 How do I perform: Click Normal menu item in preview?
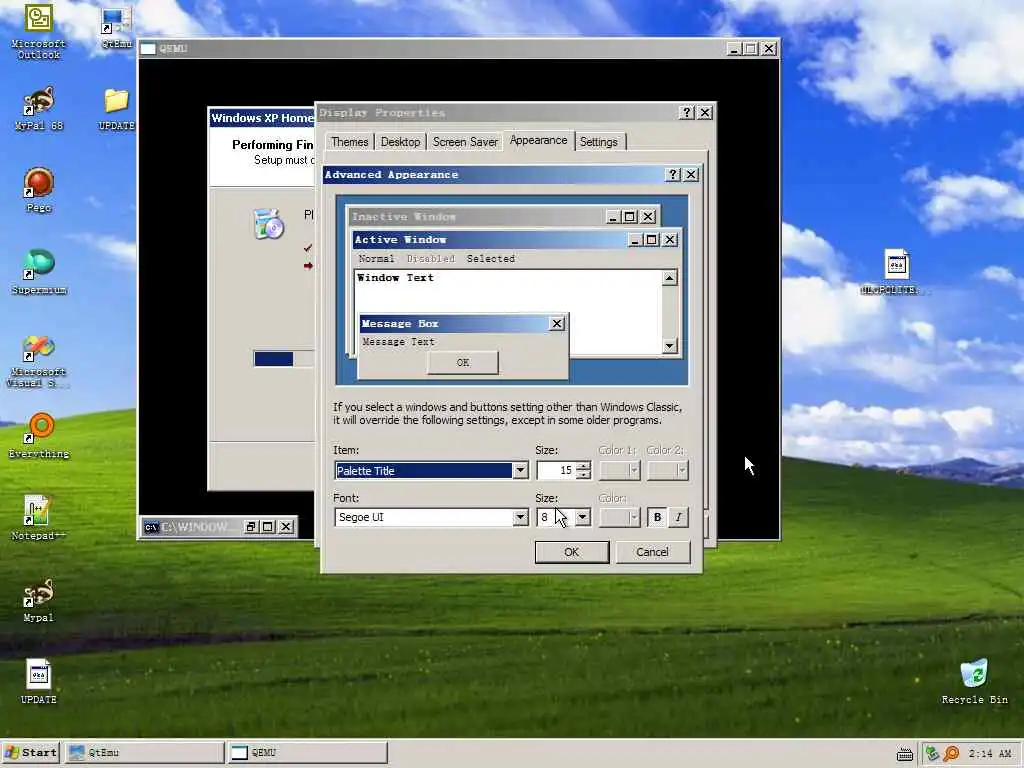(x=376, y=259)
